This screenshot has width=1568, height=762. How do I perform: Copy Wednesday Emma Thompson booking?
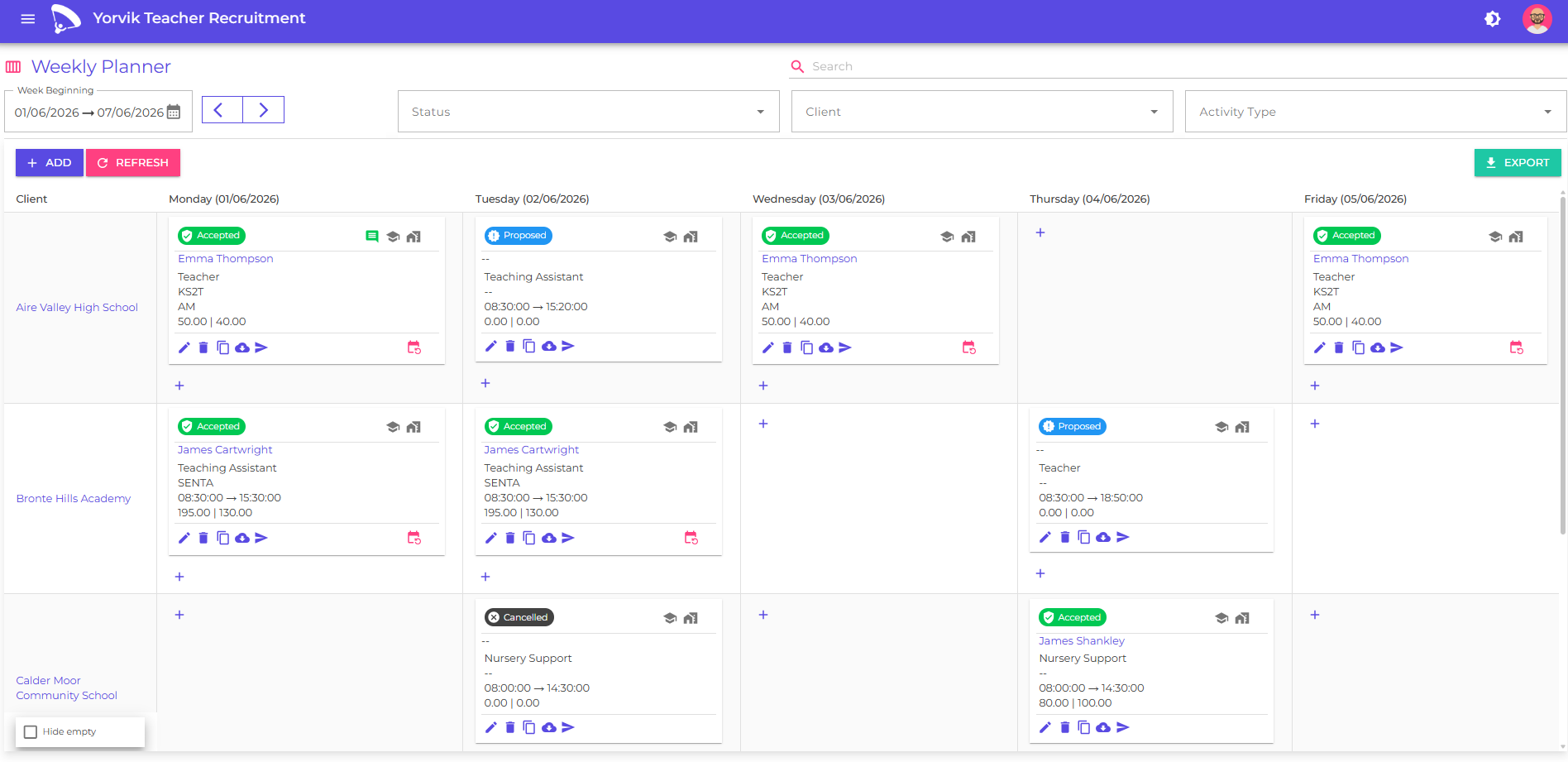pos(806,347)
